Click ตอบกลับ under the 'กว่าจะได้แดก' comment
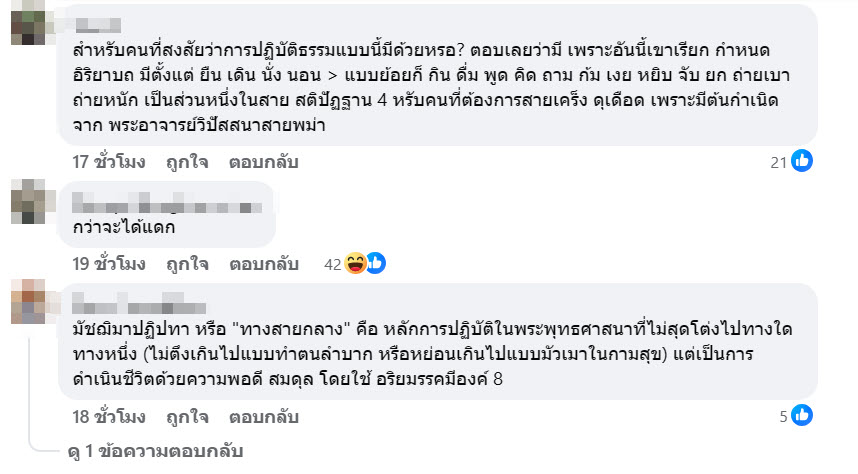The height and width of the screenshot is (474, 858). click(265, 264)
